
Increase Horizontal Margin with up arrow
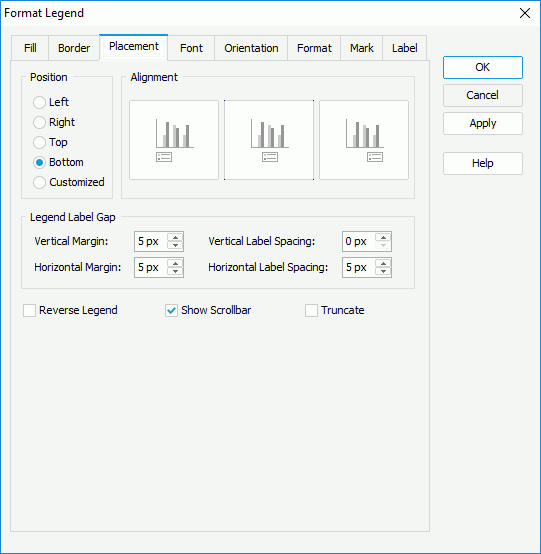pos(175,263)
